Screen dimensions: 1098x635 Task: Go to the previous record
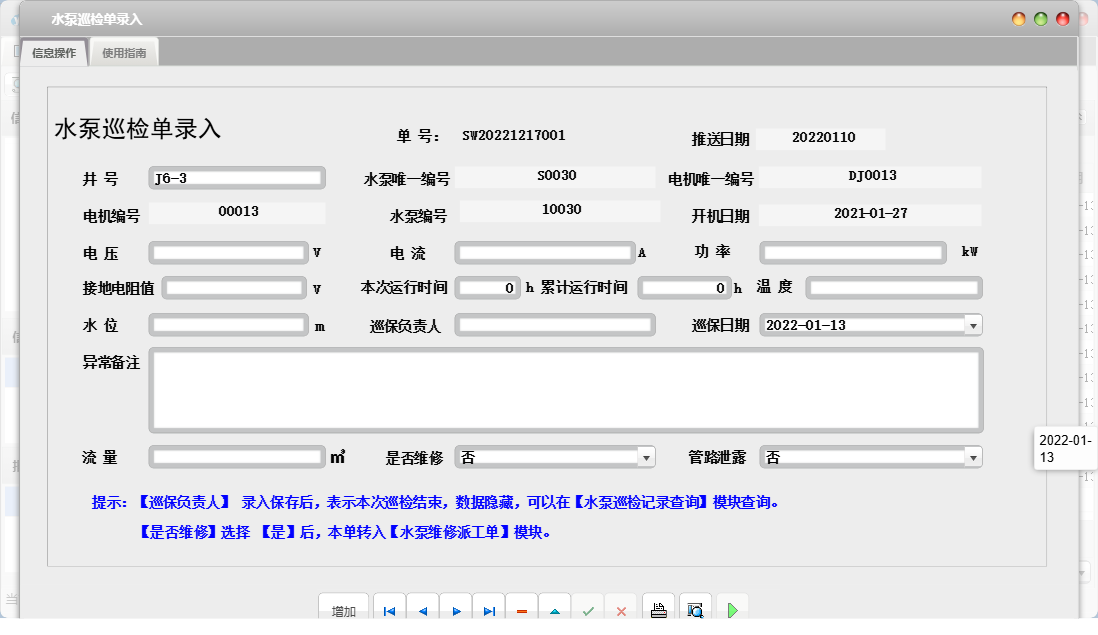[x=422, y=610]
